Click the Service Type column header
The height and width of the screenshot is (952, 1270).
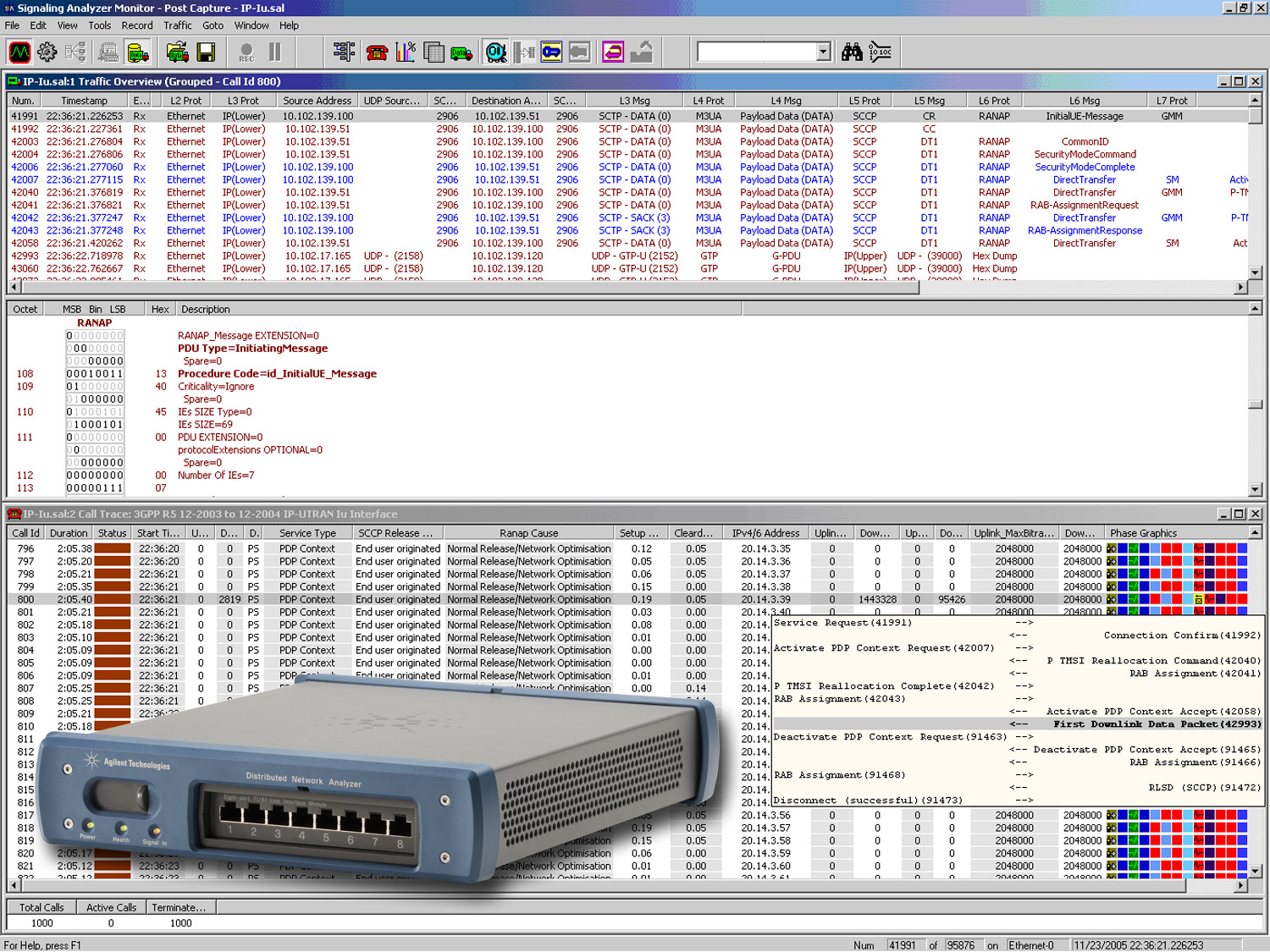(308, 533)
